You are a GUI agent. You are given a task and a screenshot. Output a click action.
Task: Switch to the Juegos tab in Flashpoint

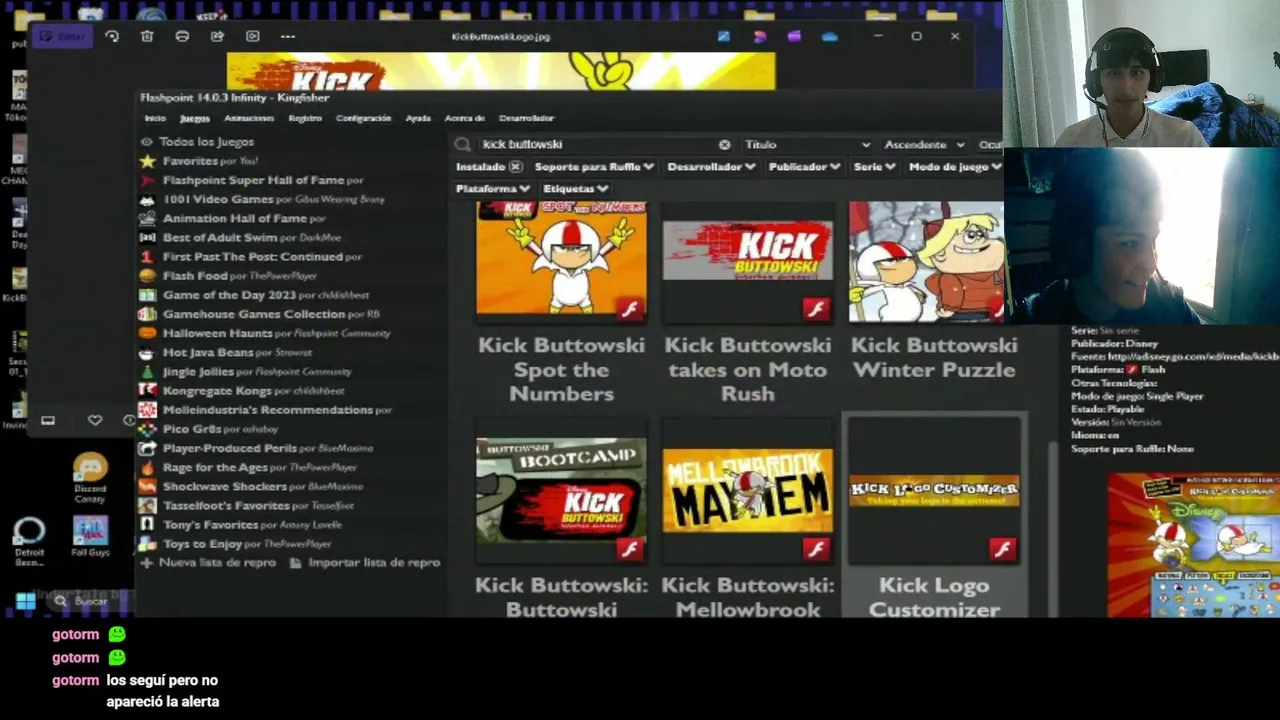coord(194,118)
